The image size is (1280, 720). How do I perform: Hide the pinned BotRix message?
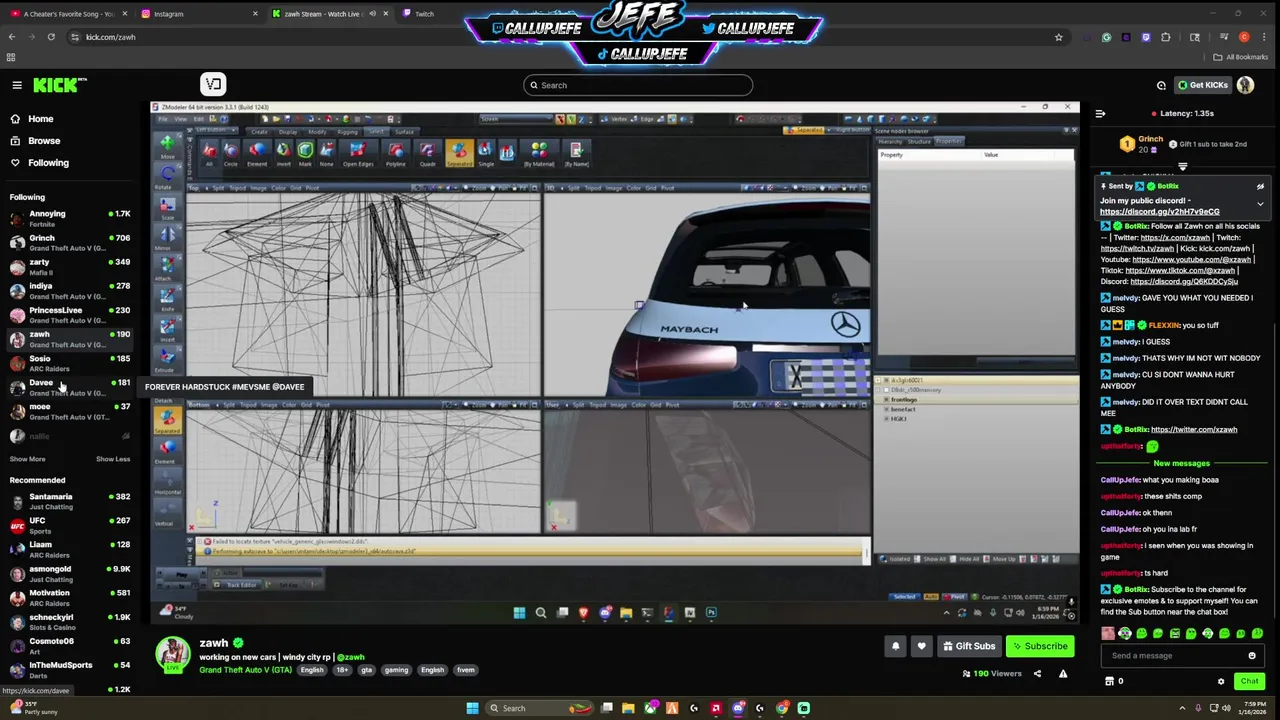pyautogui.click(x=1260, y=186)
